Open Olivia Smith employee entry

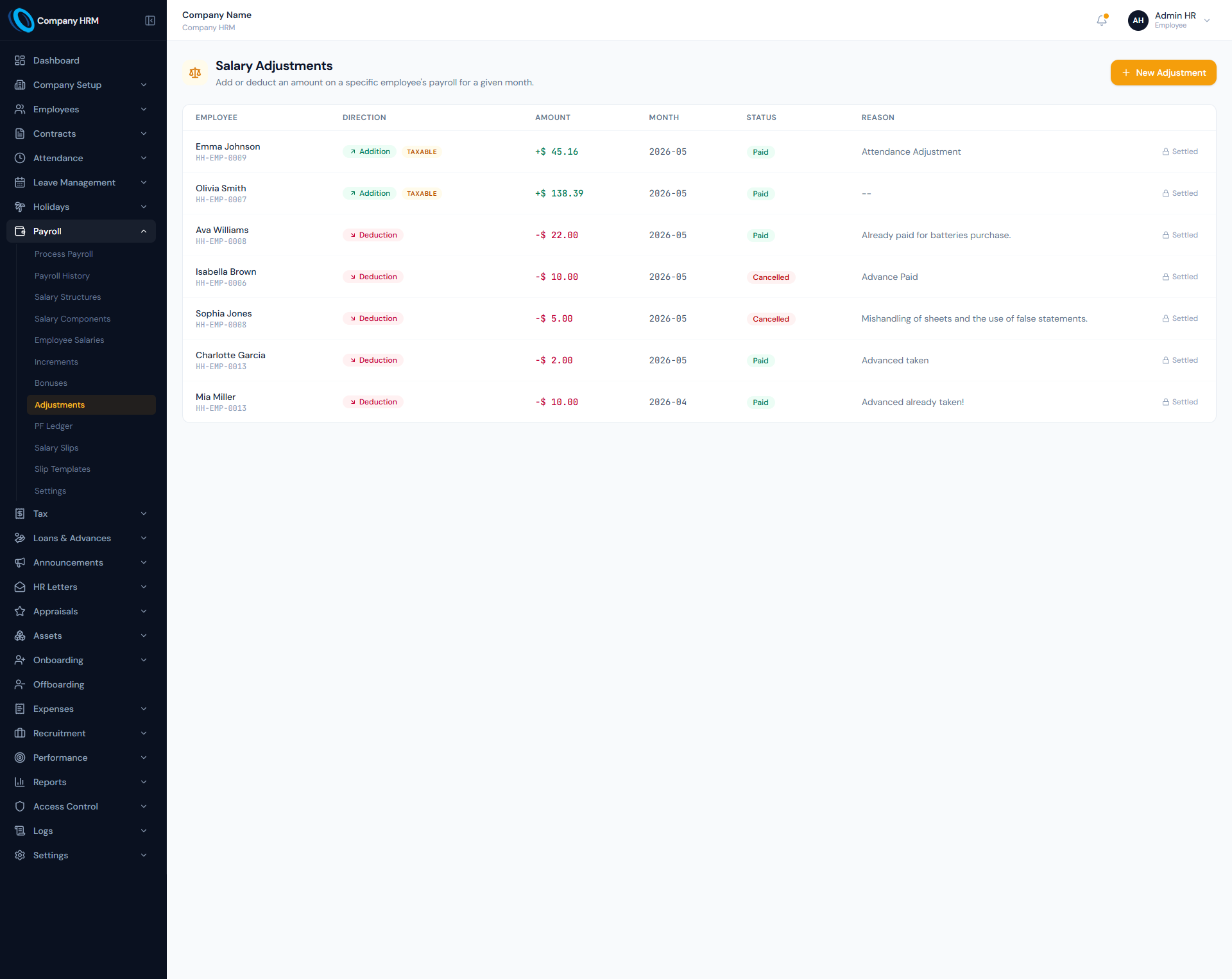pyautogui.click(x=221, y=188)
